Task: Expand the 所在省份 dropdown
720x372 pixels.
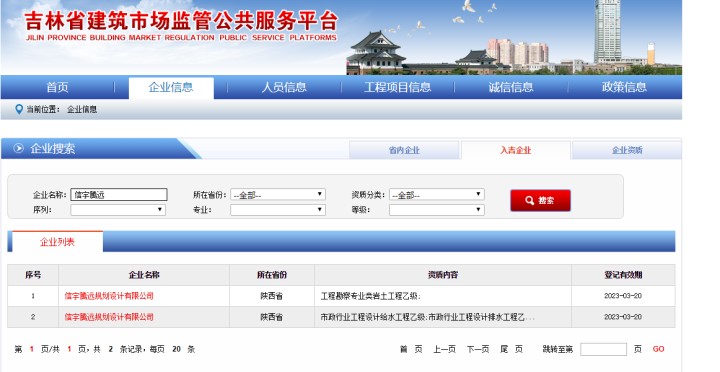Action: (278, 195)
